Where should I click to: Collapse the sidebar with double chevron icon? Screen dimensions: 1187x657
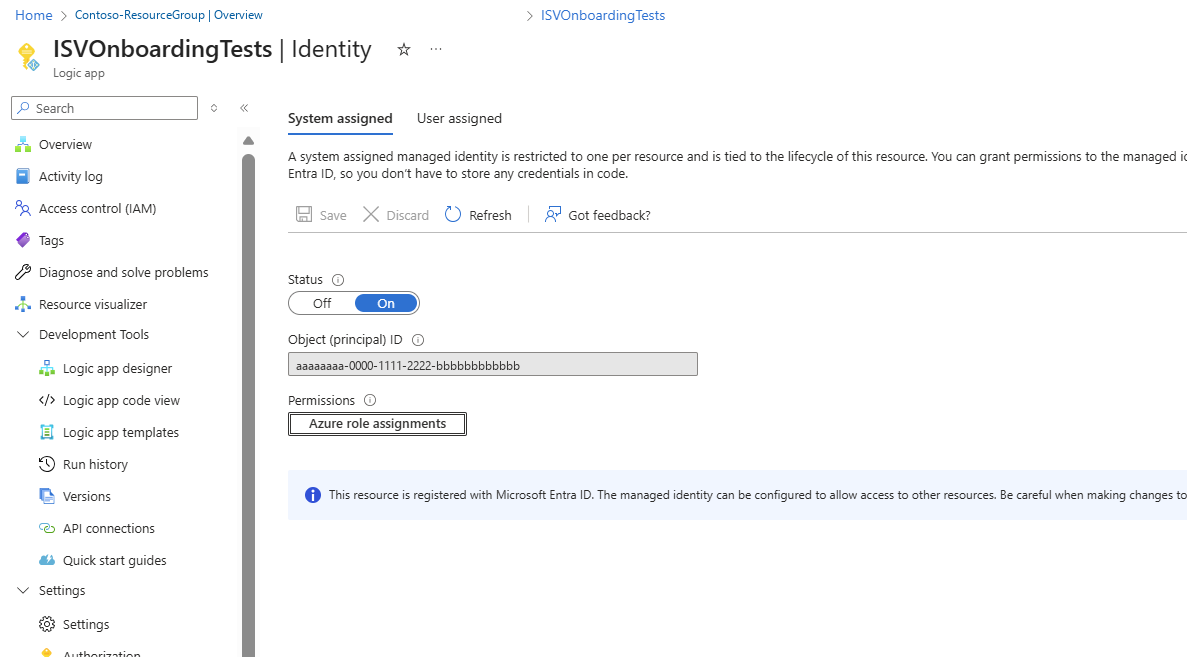click(x=244, y=108)
